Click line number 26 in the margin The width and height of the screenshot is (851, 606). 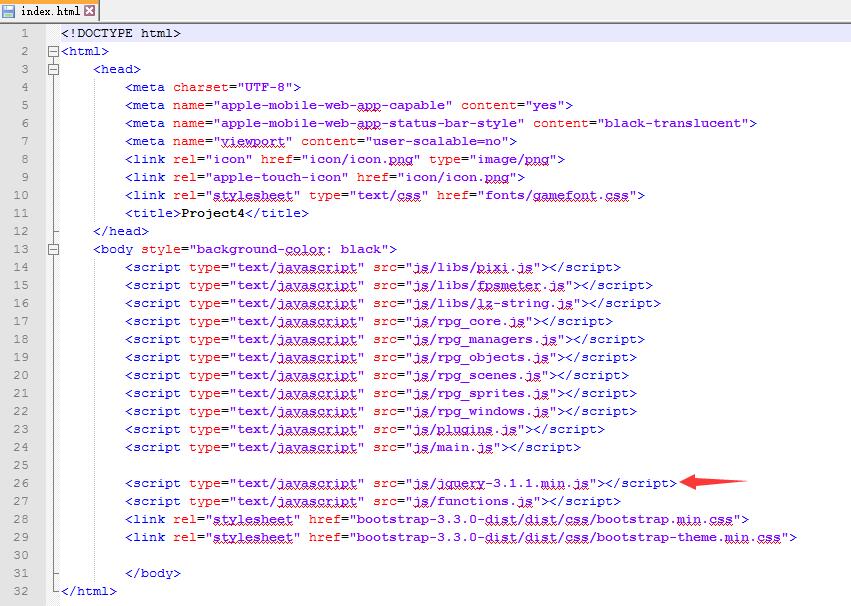(x=21, y=483)
